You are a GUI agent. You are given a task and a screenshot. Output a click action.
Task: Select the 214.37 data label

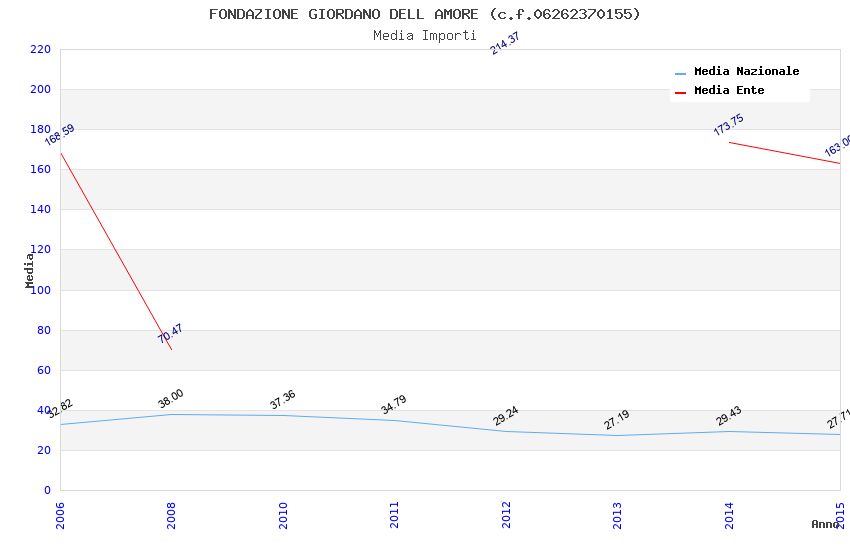[x=504, y=43]
